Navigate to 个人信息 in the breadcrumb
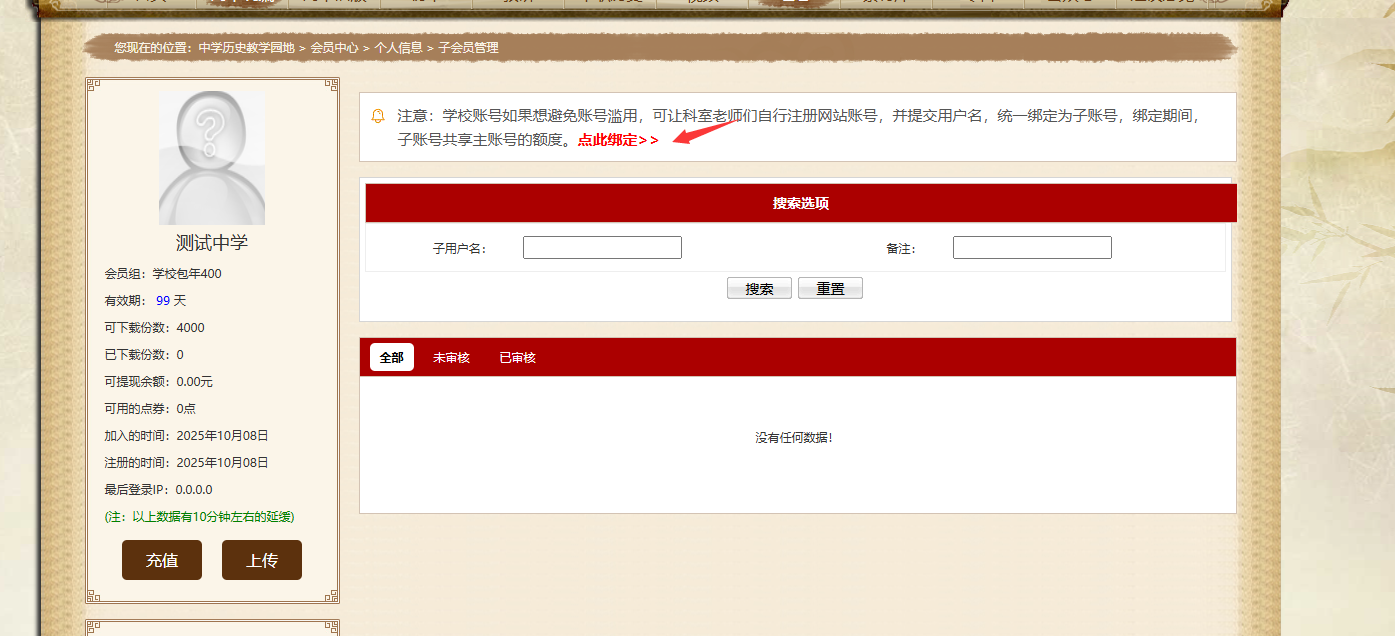 pos(398,48)
